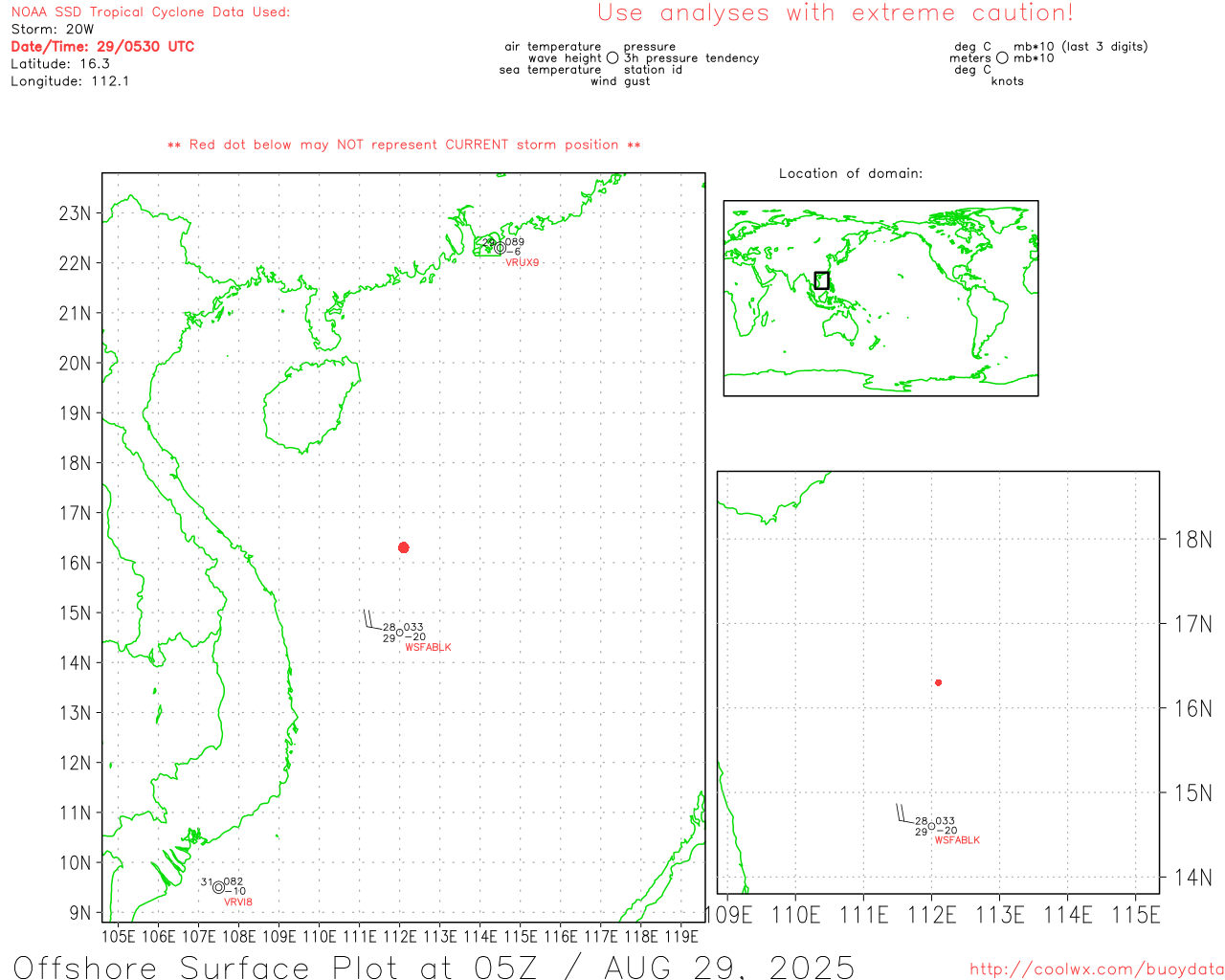Click 'station id' legend label
This screenshot has width=1225, height=980.
653,69
